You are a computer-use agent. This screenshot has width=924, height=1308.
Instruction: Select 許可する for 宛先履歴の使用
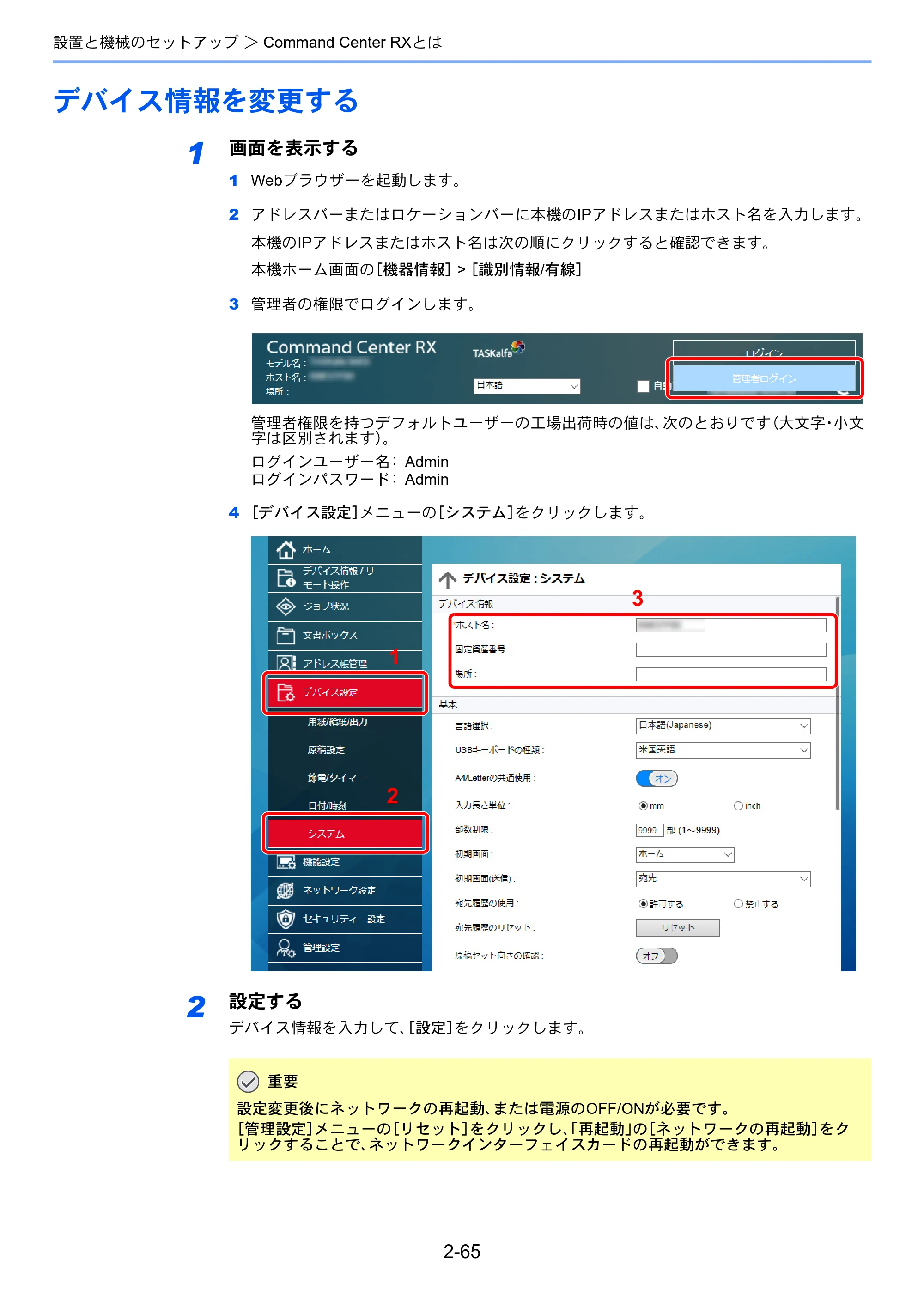pyautogui.click(x=643, y=904)
